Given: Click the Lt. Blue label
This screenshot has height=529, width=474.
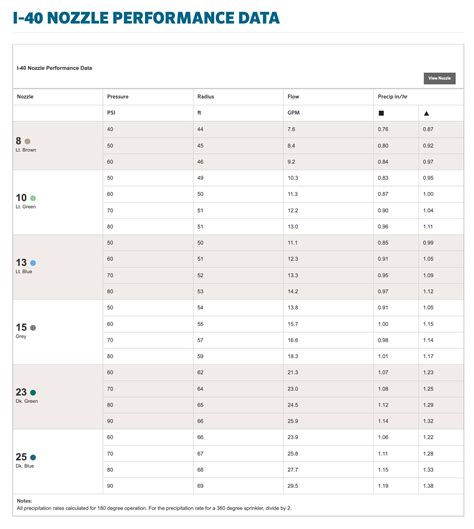Looking at the screenshot, I should tap(24, 272).
